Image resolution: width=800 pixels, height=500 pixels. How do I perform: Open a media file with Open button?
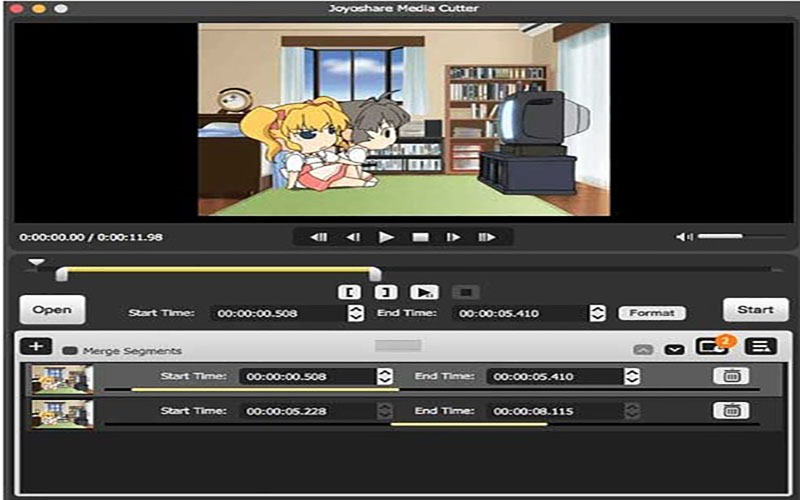52,310
